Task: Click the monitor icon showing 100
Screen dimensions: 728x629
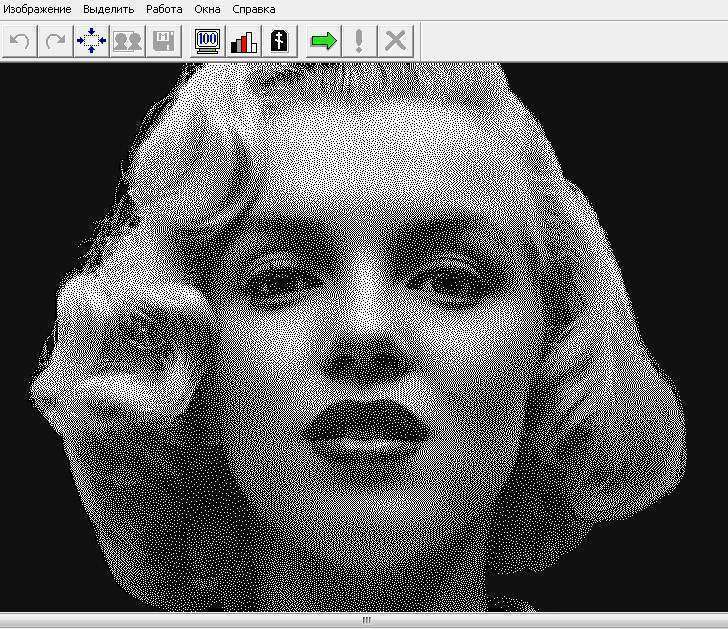Action: point(207,42)
